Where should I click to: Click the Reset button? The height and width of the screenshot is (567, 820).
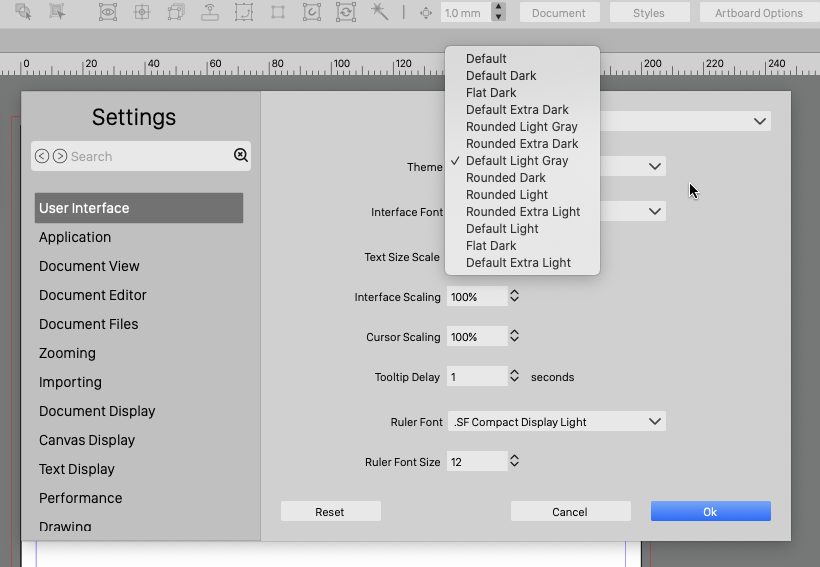(330, 512)
